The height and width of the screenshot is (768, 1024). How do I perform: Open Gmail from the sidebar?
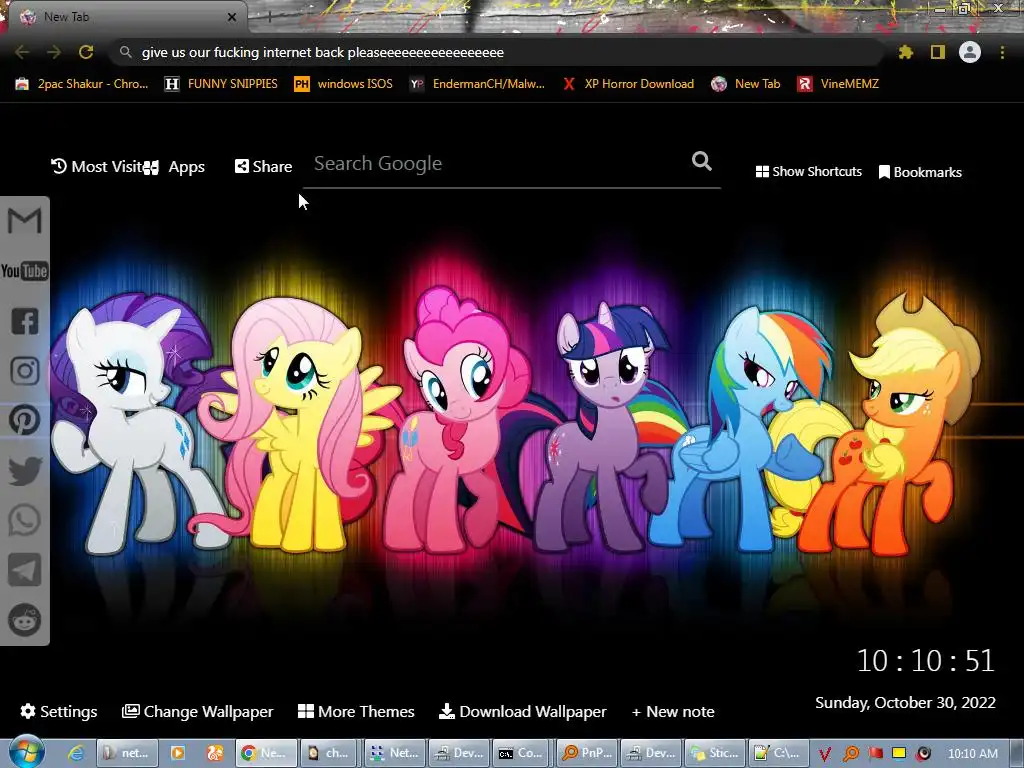[x=25, y=220]
